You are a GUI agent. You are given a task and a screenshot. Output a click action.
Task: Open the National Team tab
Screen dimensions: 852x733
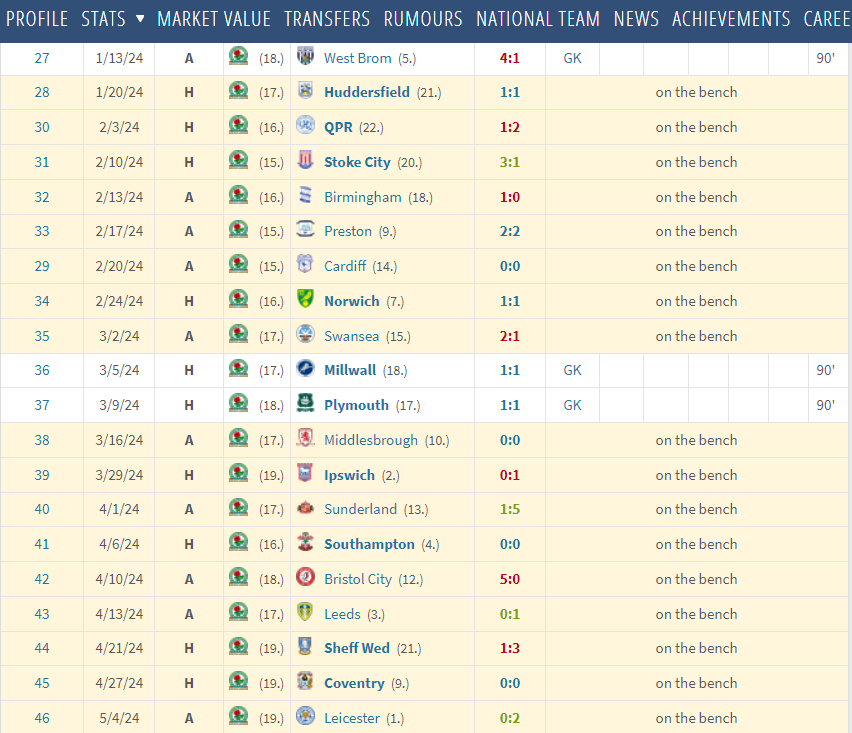tap(538, 19)
